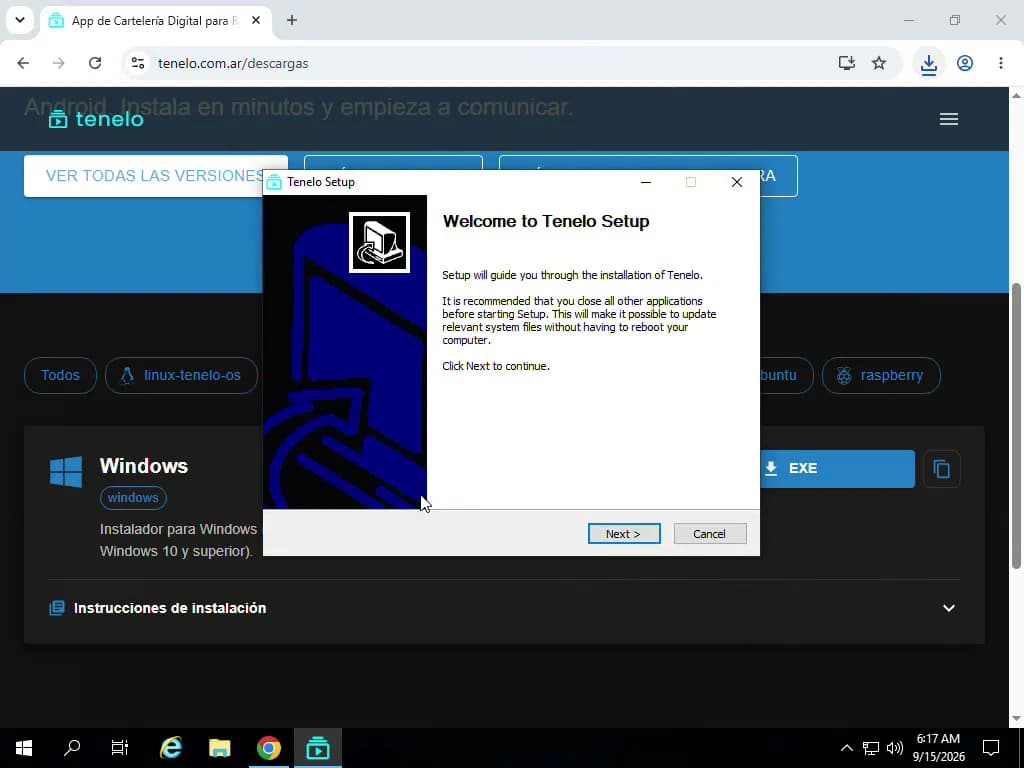Expand Instrucciones de instalación

pyautogui.click(x=504, y=608)
